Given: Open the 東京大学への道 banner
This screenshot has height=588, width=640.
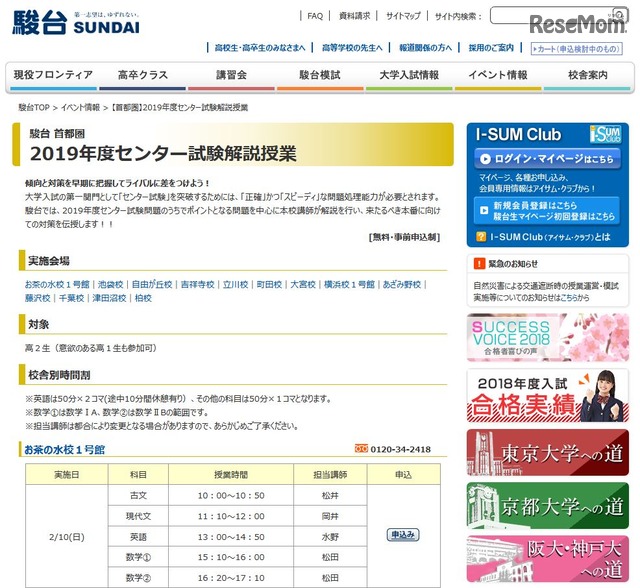Looking at the screenshot, I should [547, 453].
